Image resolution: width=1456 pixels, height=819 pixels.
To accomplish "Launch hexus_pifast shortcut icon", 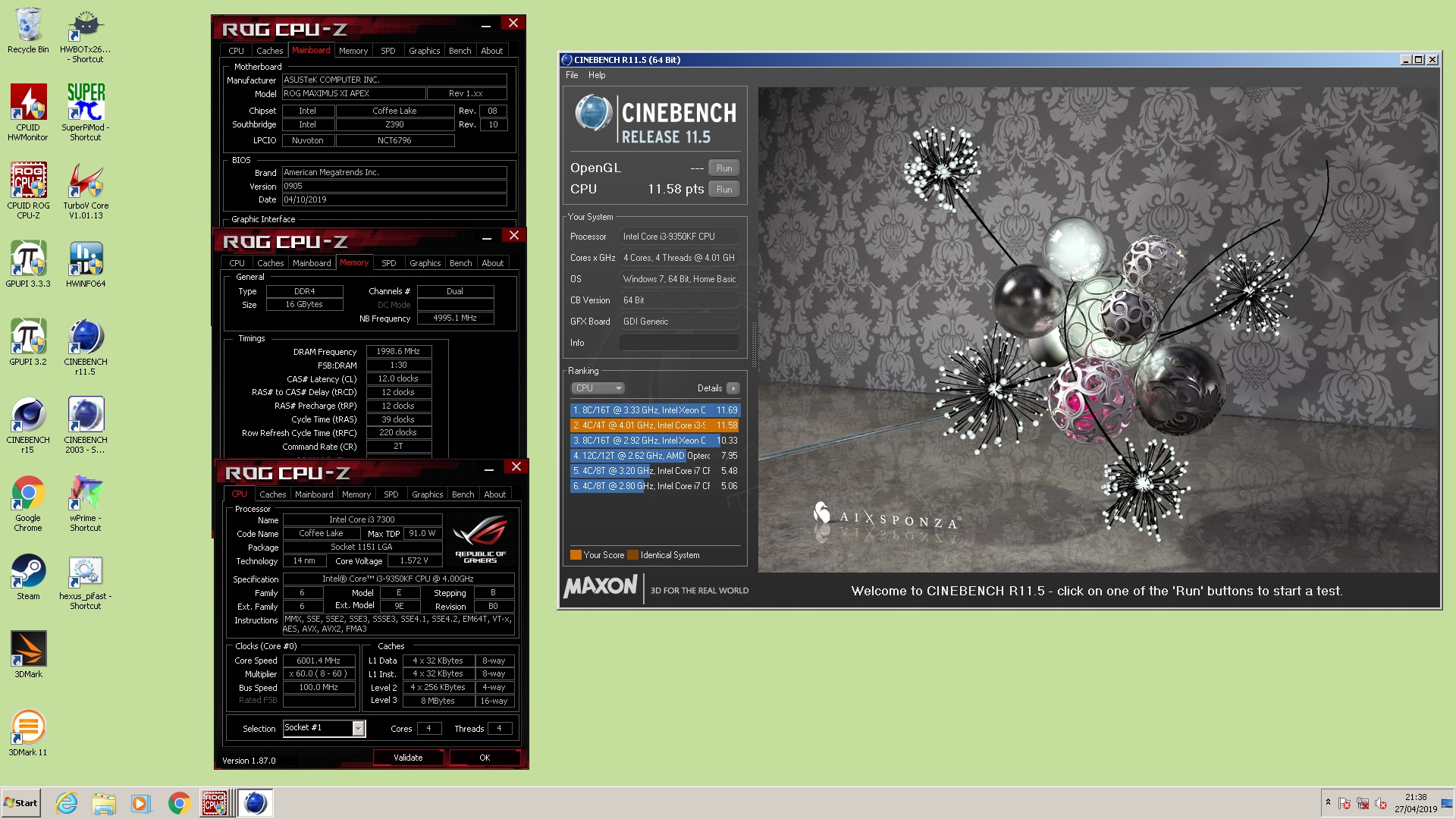I will 86,581.
